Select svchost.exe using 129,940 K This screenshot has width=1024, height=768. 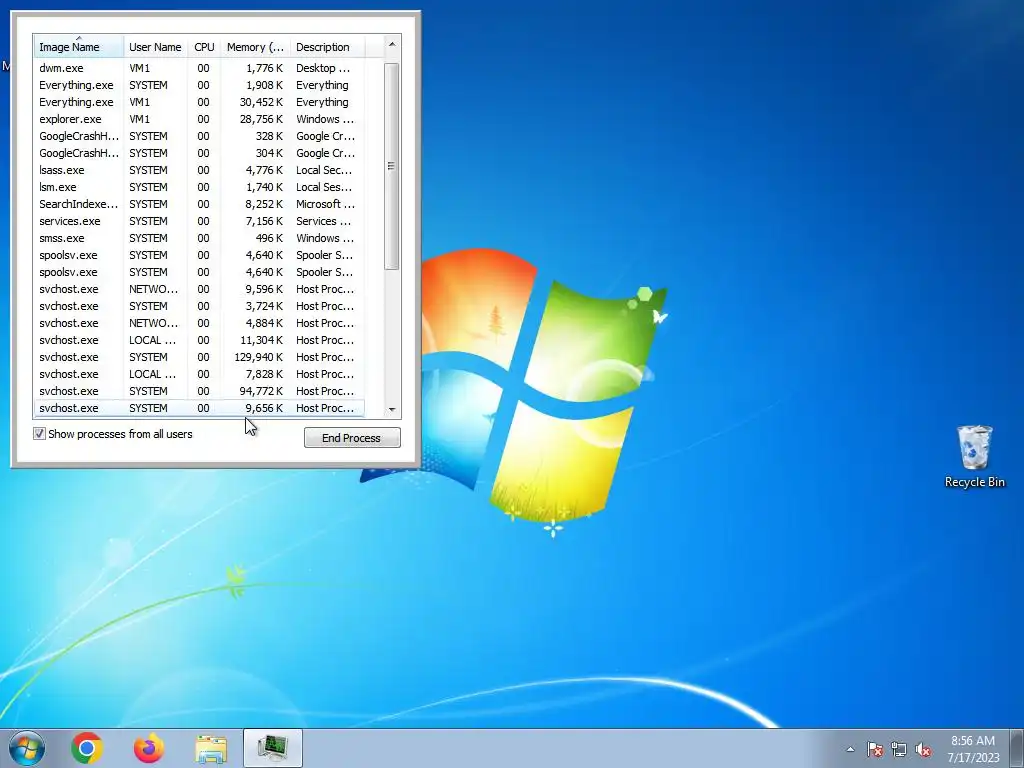[x=199, y=357]
